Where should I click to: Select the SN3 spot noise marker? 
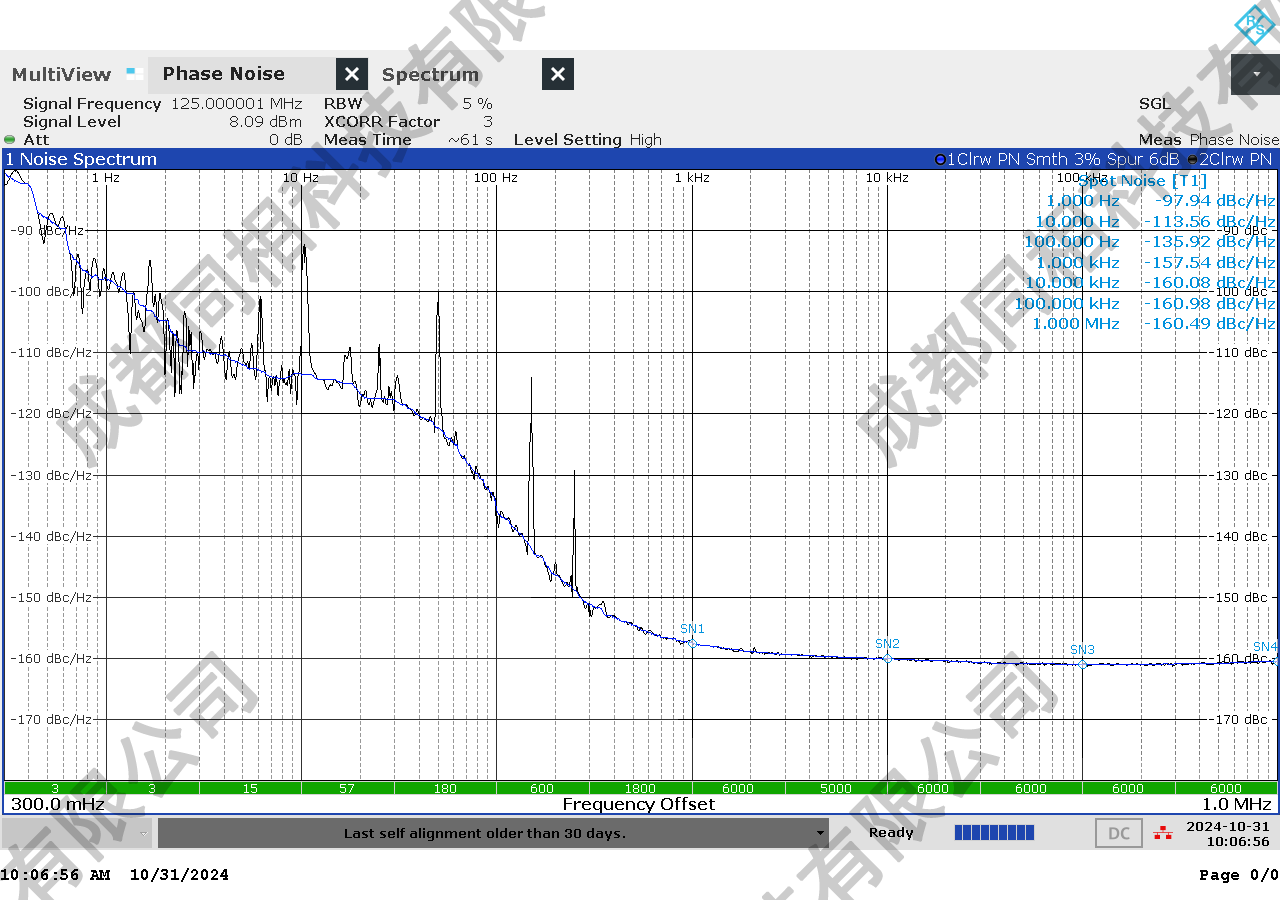[1082, 664]
